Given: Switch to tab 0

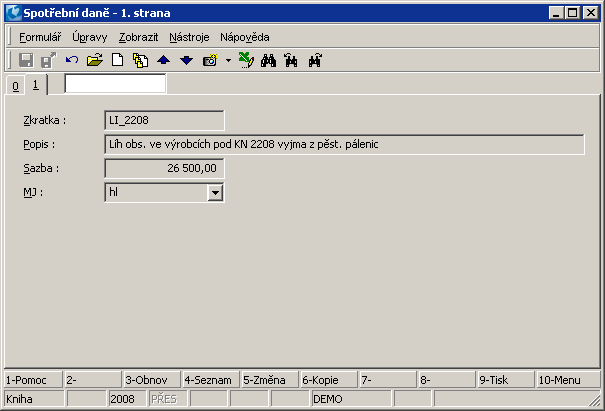Looking at the screenshot, I should point(15,86).
